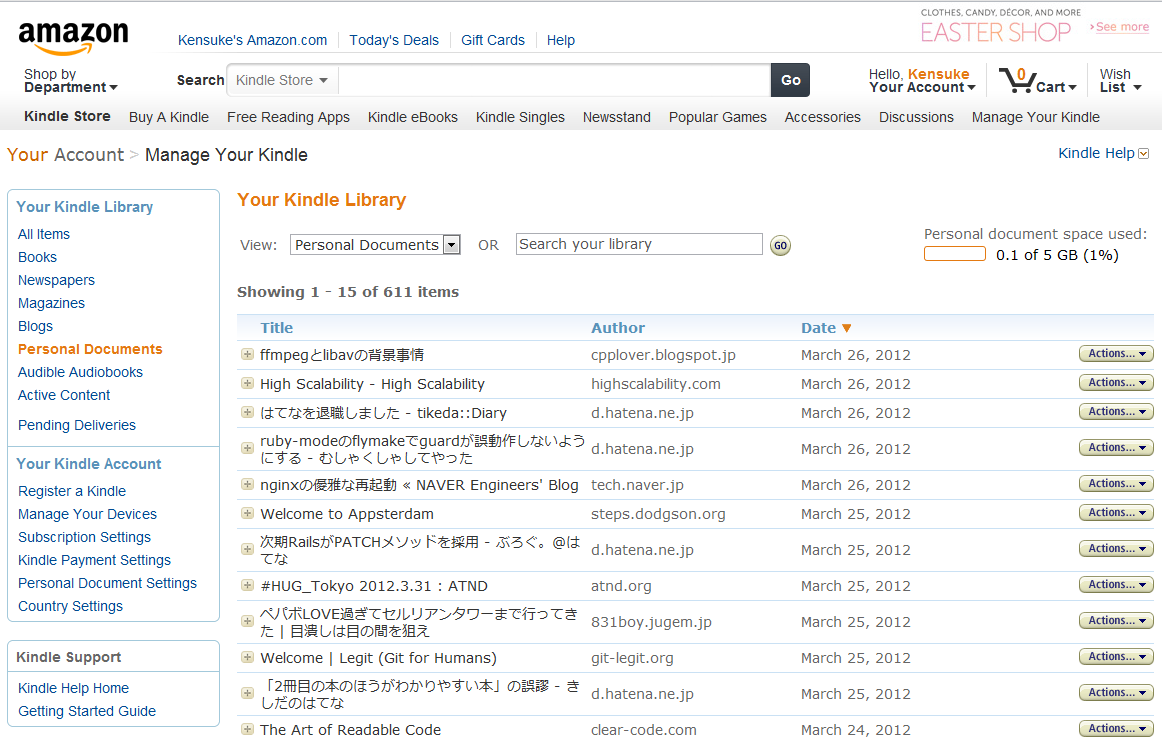The image size is (1162, 741).
Task: Expand the Welcome | Legit row
Action: 248,657
